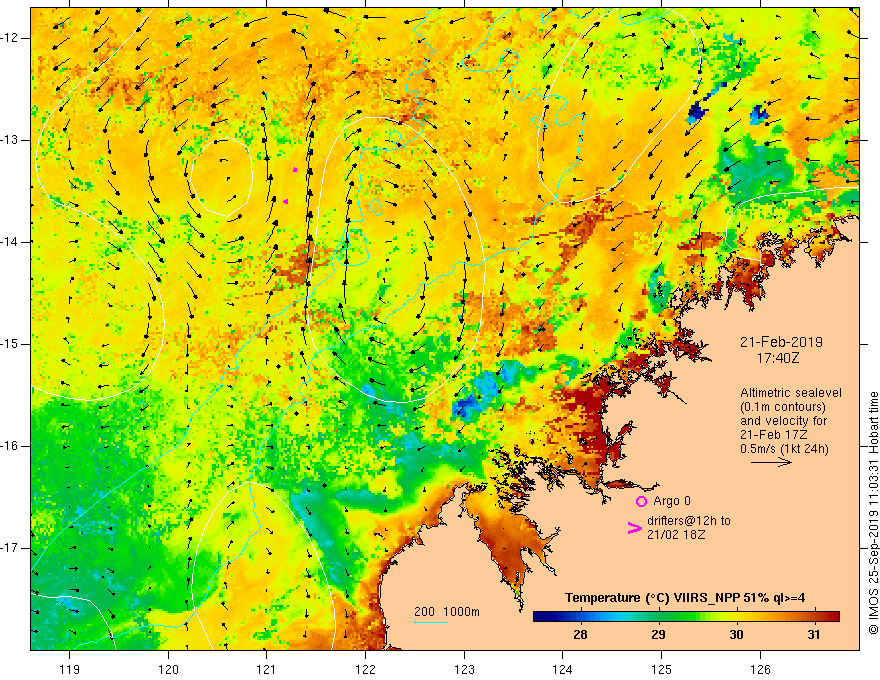Click the '21-Feb 17Z' text line
The image size is (880, 680).
point(773,435)
